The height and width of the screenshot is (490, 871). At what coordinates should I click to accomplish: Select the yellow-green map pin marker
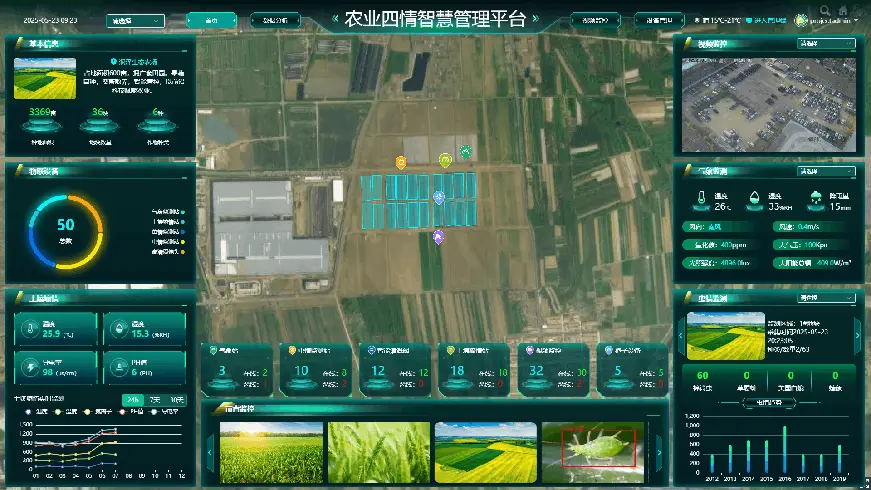pyautogui.click(x=445, y=161)
